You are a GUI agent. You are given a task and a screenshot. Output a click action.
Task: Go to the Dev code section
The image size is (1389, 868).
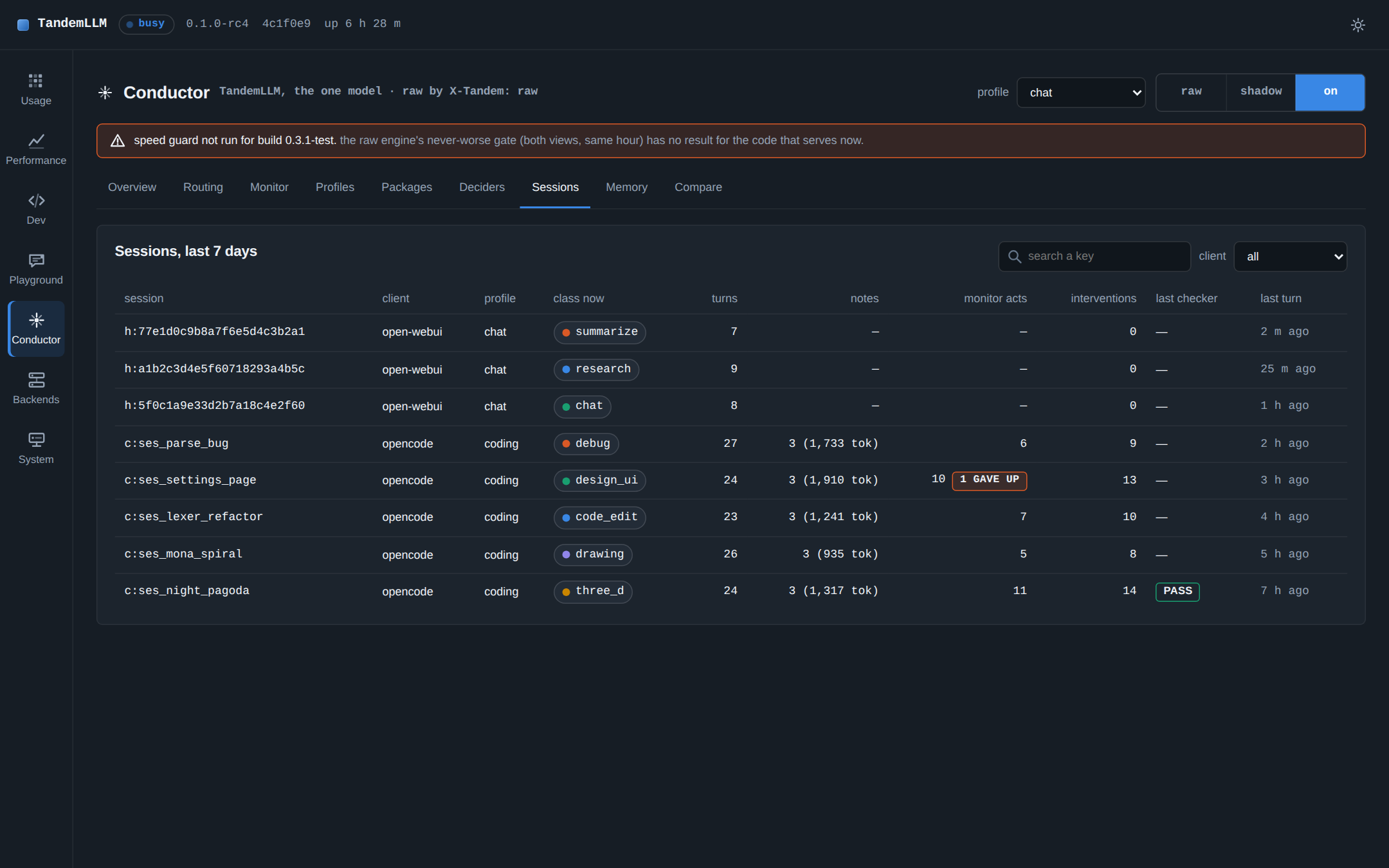[36, 209]
